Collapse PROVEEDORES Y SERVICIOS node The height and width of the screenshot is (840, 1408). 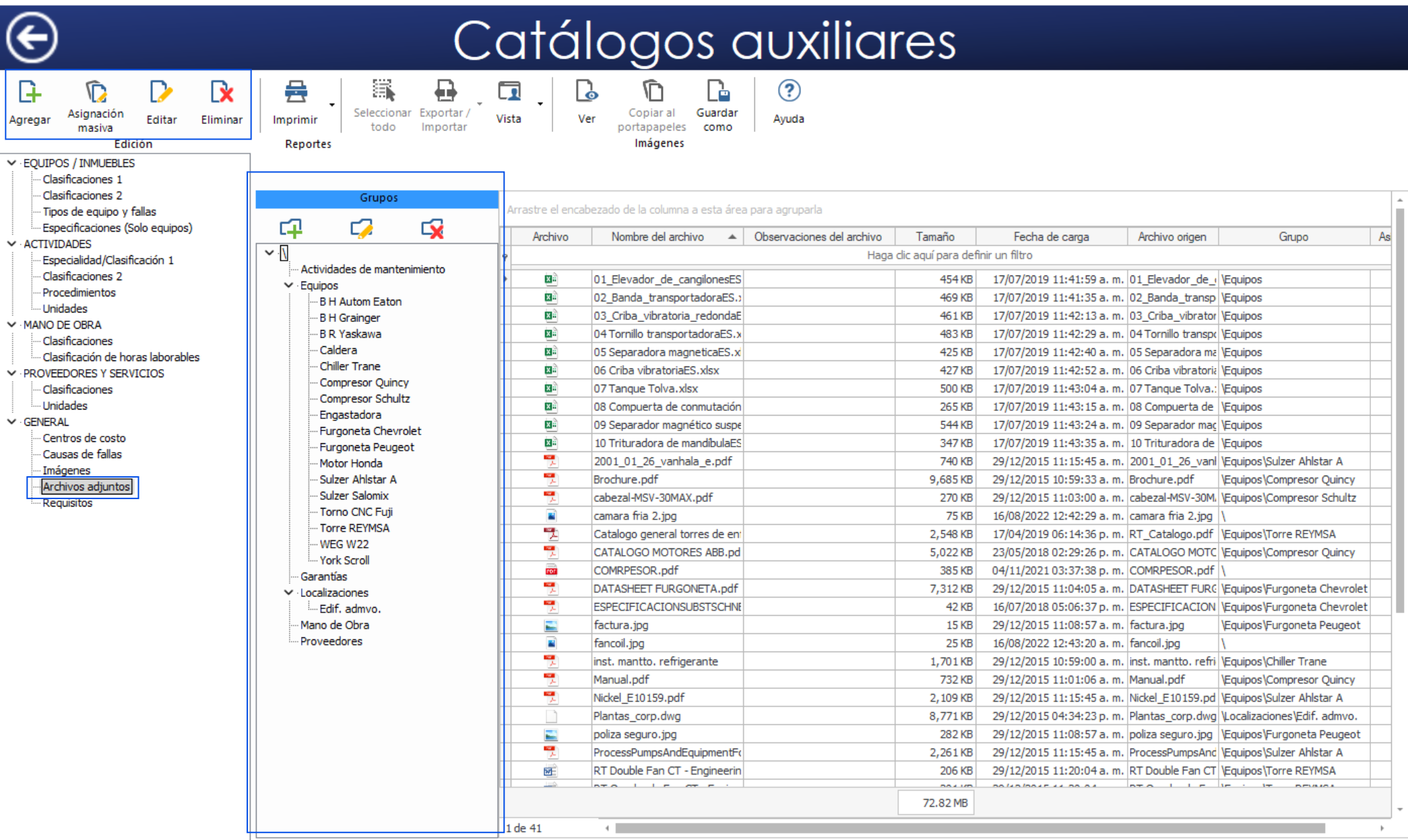[x=11, y=373]
